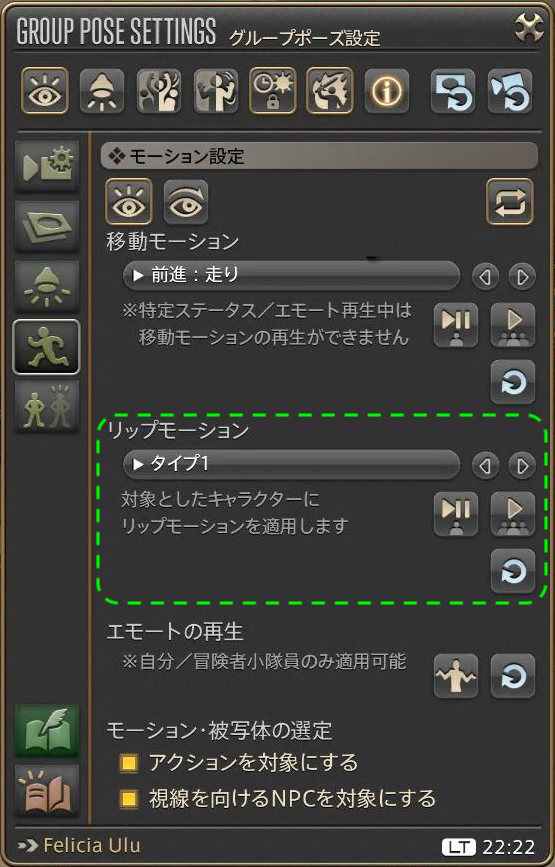This screenshot has height=867, width=555.
Task: Play movement motion for all characters
Action: click(x=513, y=325)
